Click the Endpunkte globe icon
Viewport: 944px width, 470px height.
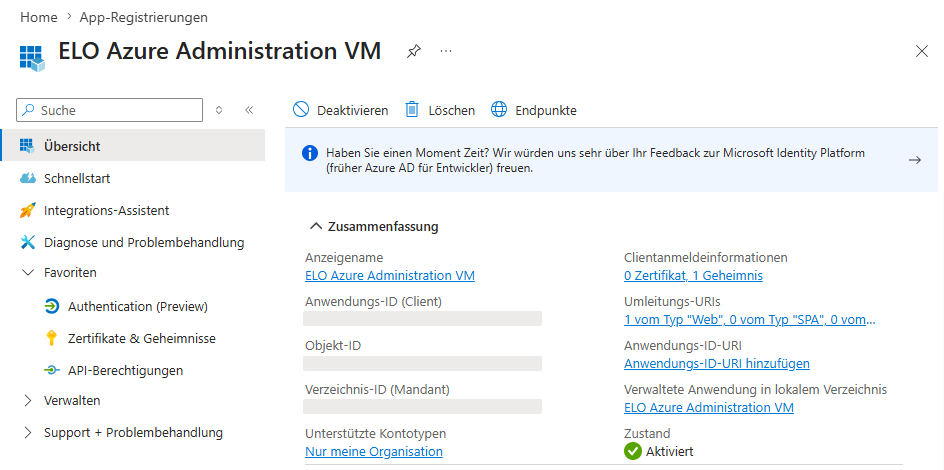point(499,110)
